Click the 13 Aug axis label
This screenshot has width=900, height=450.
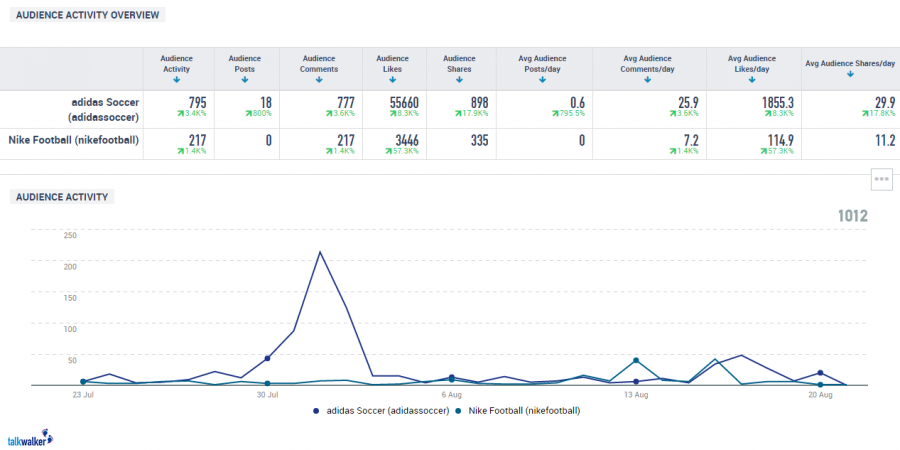point(636,394)
